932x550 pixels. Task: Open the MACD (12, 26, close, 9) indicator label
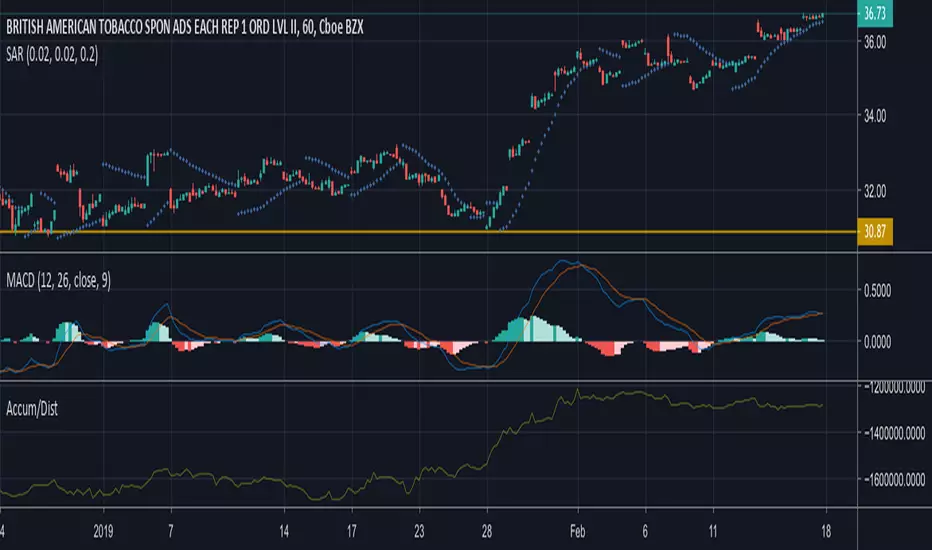tap(58, 280)
